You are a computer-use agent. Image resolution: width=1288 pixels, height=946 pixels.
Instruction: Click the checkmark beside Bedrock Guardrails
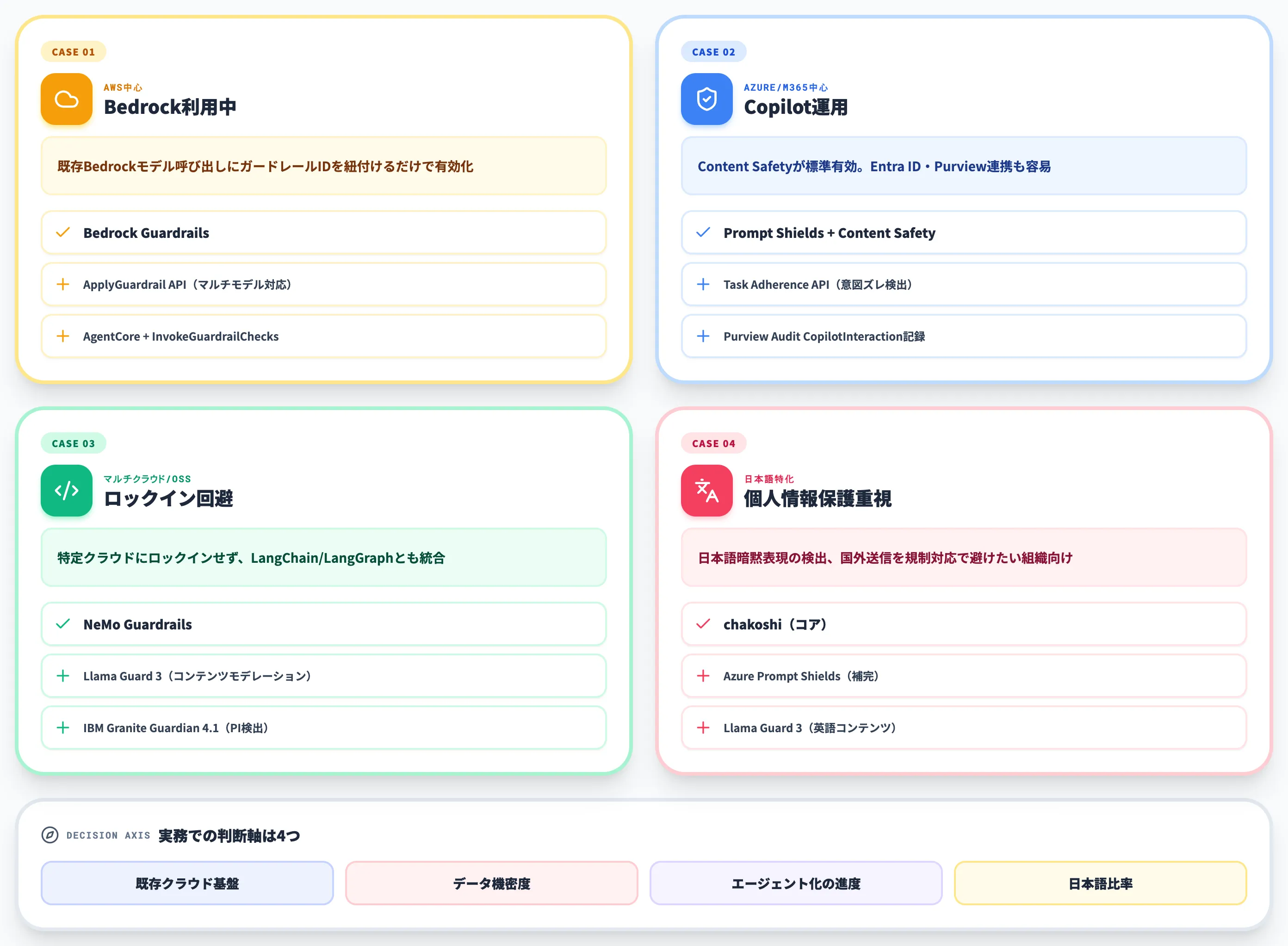coord(63,232)
